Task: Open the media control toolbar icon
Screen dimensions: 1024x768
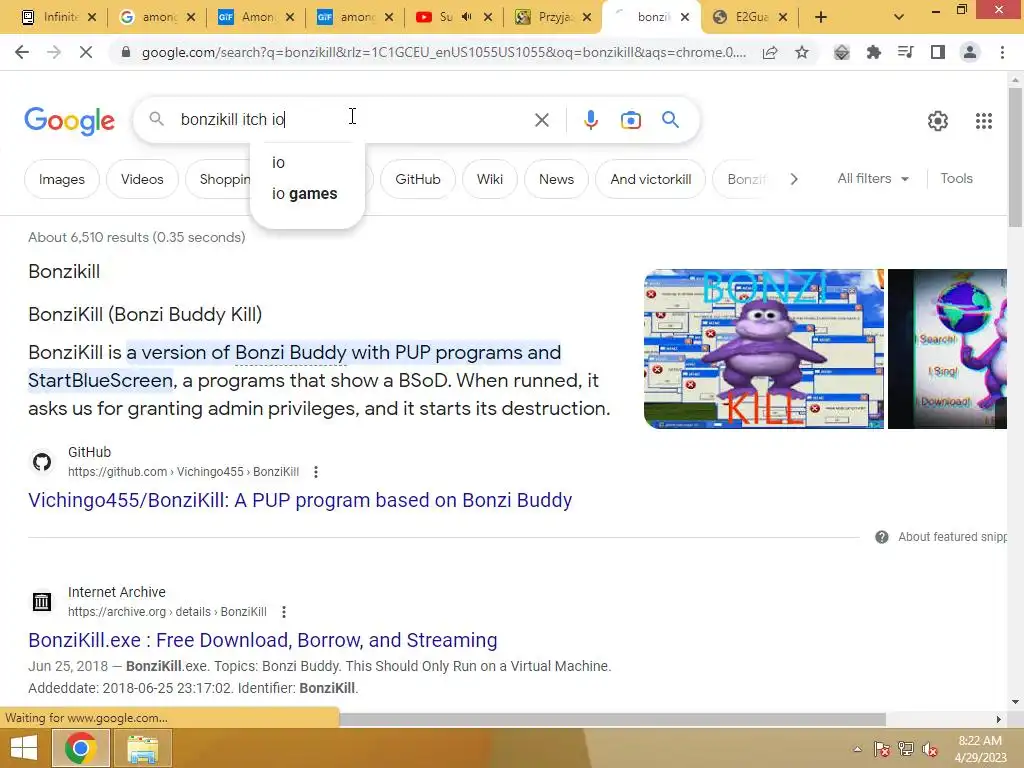Action: pyautogui.click(x=906, y=52)
